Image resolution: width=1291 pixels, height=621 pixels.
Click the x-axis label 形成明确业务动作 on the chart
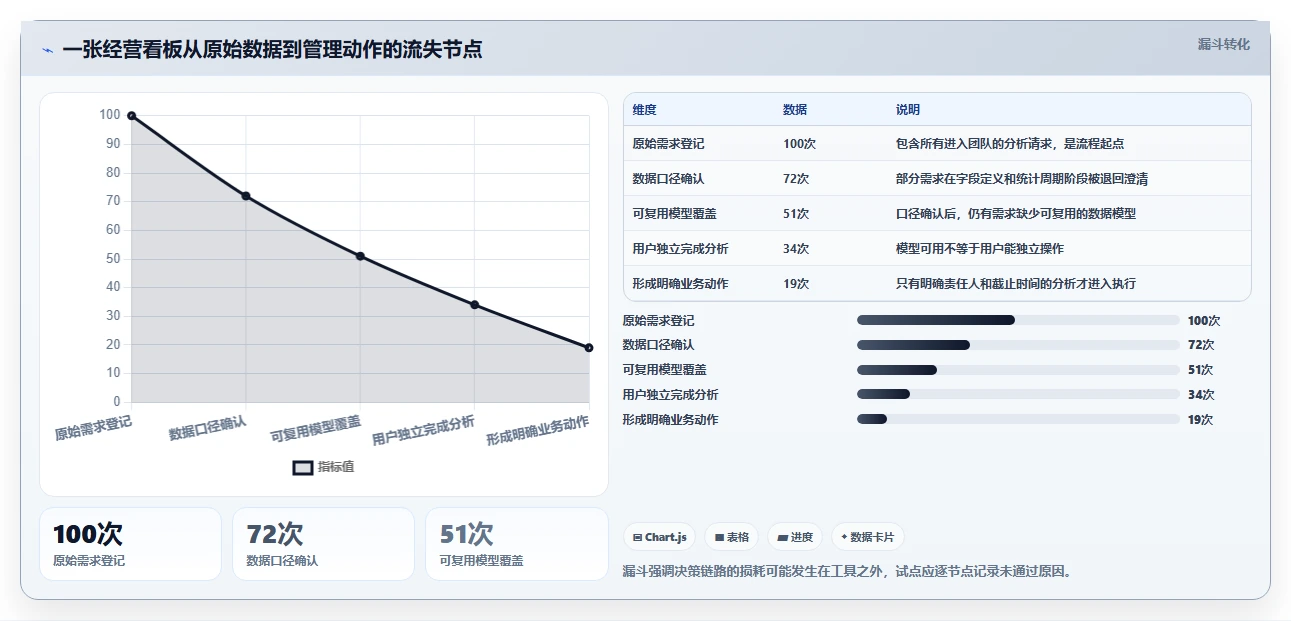click(538, 430)
